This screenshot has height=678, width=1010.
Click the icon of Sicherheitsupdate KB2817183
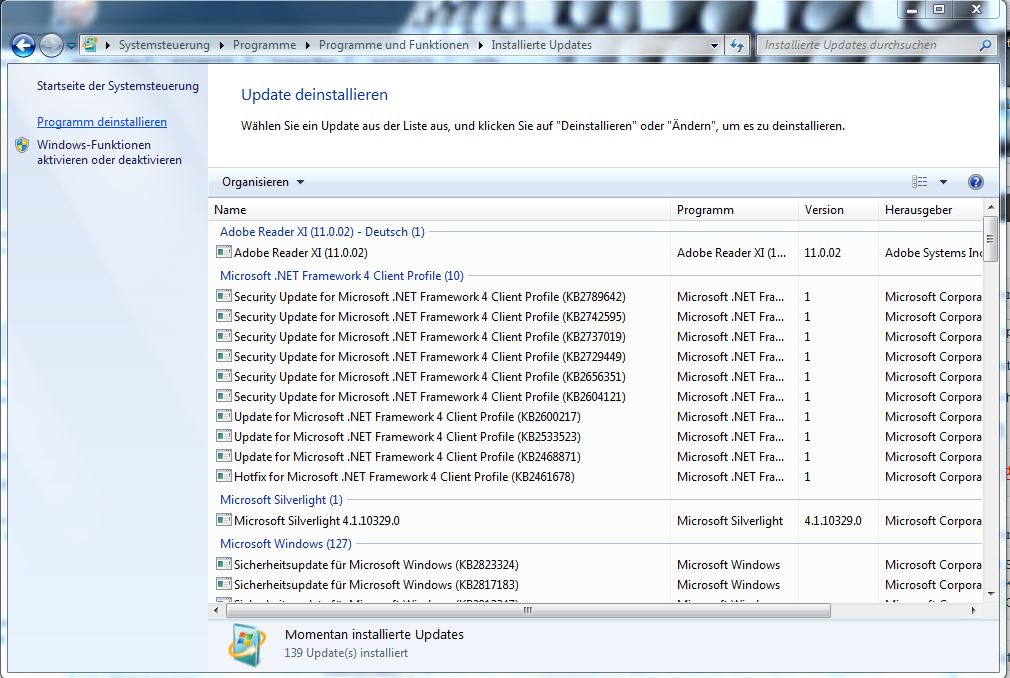pos(224,584)
